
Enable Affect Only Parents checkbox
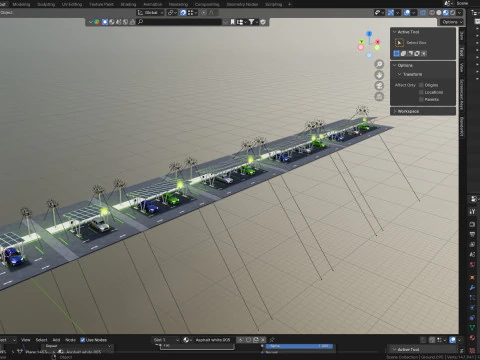coord(421,100)
